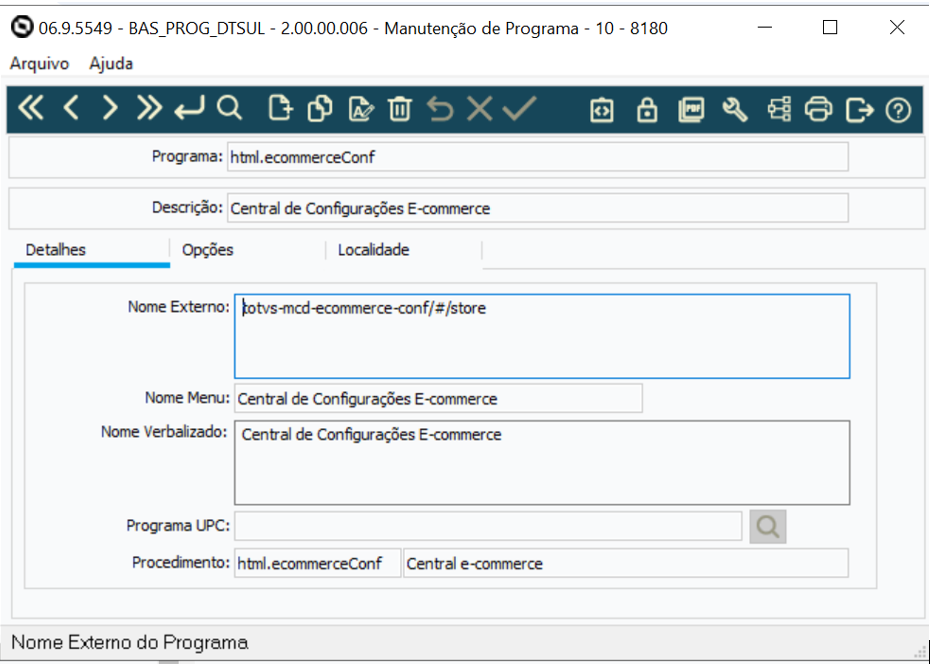The height and width of the screenshot is (665, 930).
Task: Open wrench tools icon
Action: click(x=735, y=110)
